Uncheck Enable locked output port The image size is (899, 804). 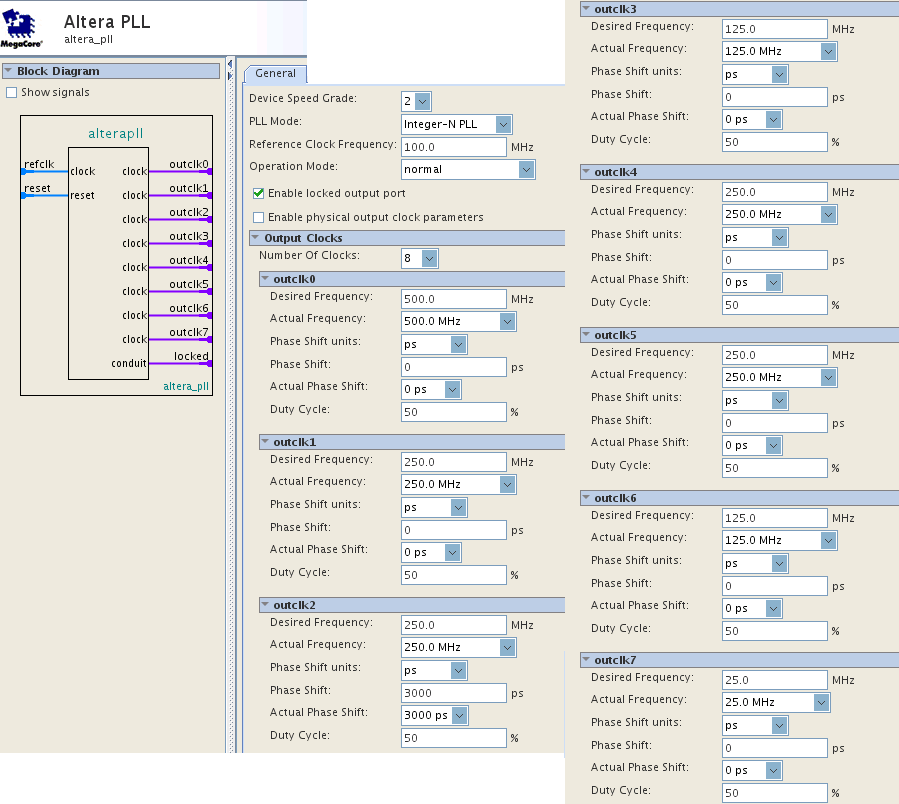tap(259, 193)
